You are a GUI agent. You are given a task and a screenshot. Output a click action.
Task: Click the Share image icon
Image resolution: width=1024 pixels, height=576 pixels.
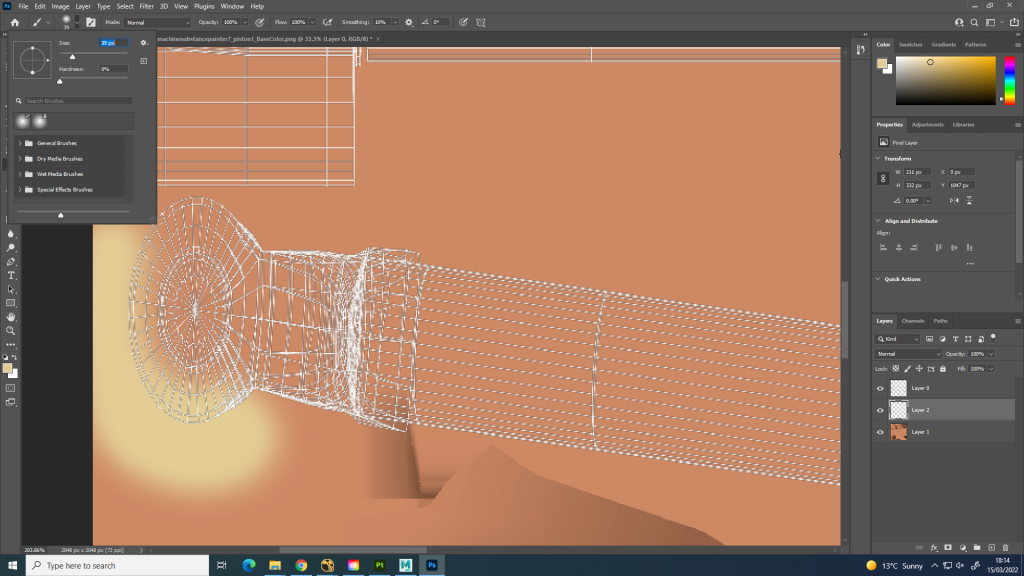tap(1014, 22)
